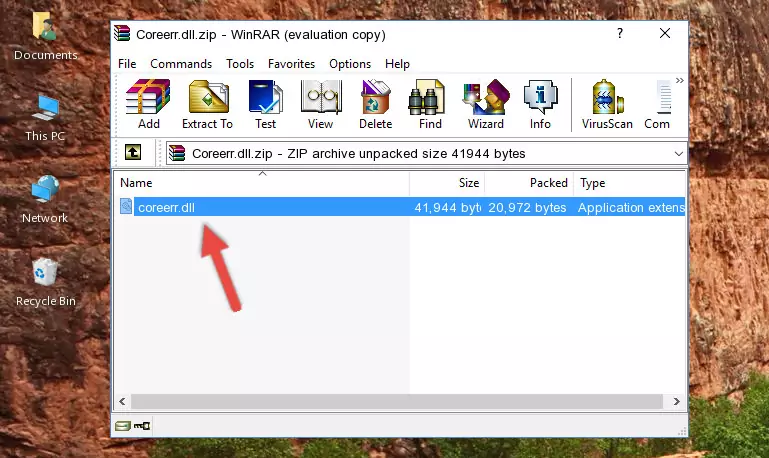Click the WinRAR title bar icon
769x458 pixels.
tap(122, 34)
